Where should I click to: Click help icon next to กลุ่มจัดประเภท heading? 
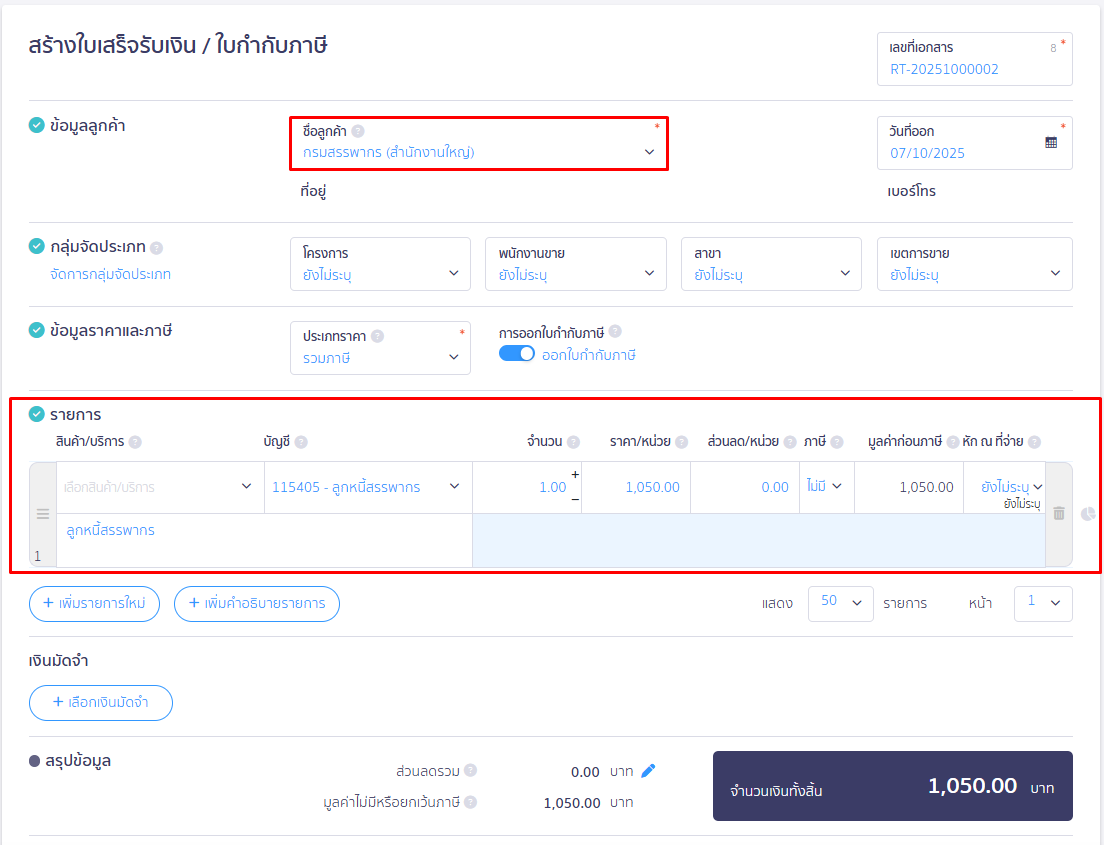pos(157,248)
